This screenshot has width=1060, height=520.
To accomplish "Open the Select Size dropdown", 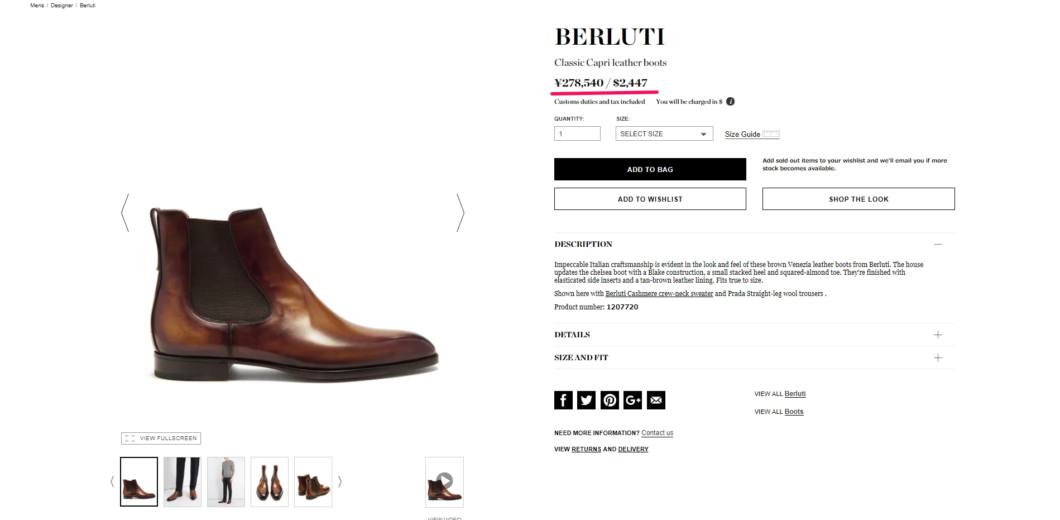I will pyautogui.click(x=664, y=134).
